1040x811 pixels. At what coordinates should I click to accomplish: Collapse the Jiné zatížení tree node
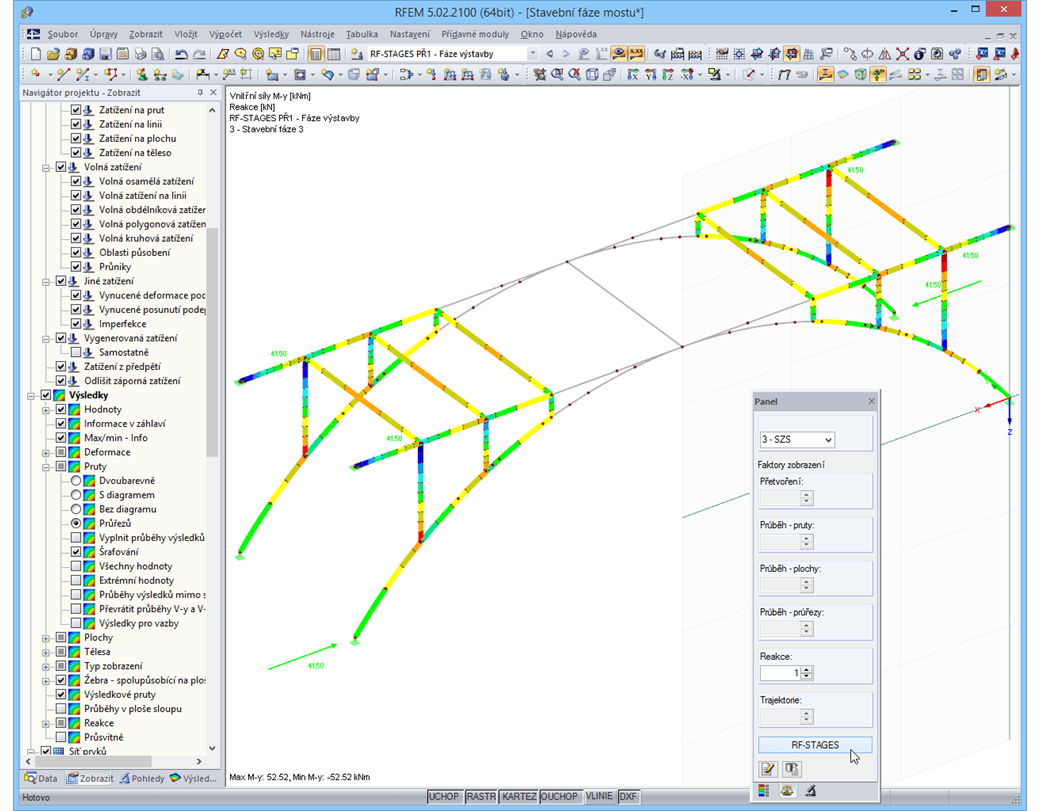point(46,282)
